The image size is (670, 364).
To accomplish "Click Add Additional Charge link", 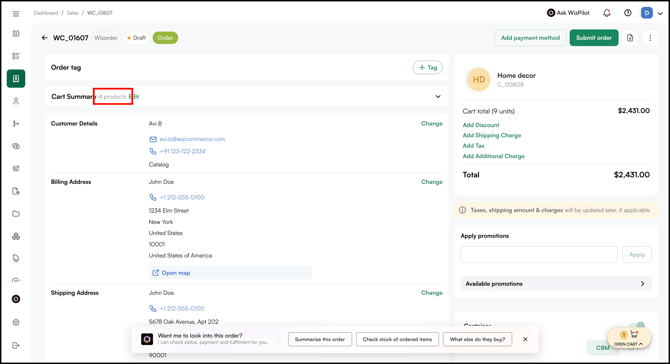I will coord(494,156).
